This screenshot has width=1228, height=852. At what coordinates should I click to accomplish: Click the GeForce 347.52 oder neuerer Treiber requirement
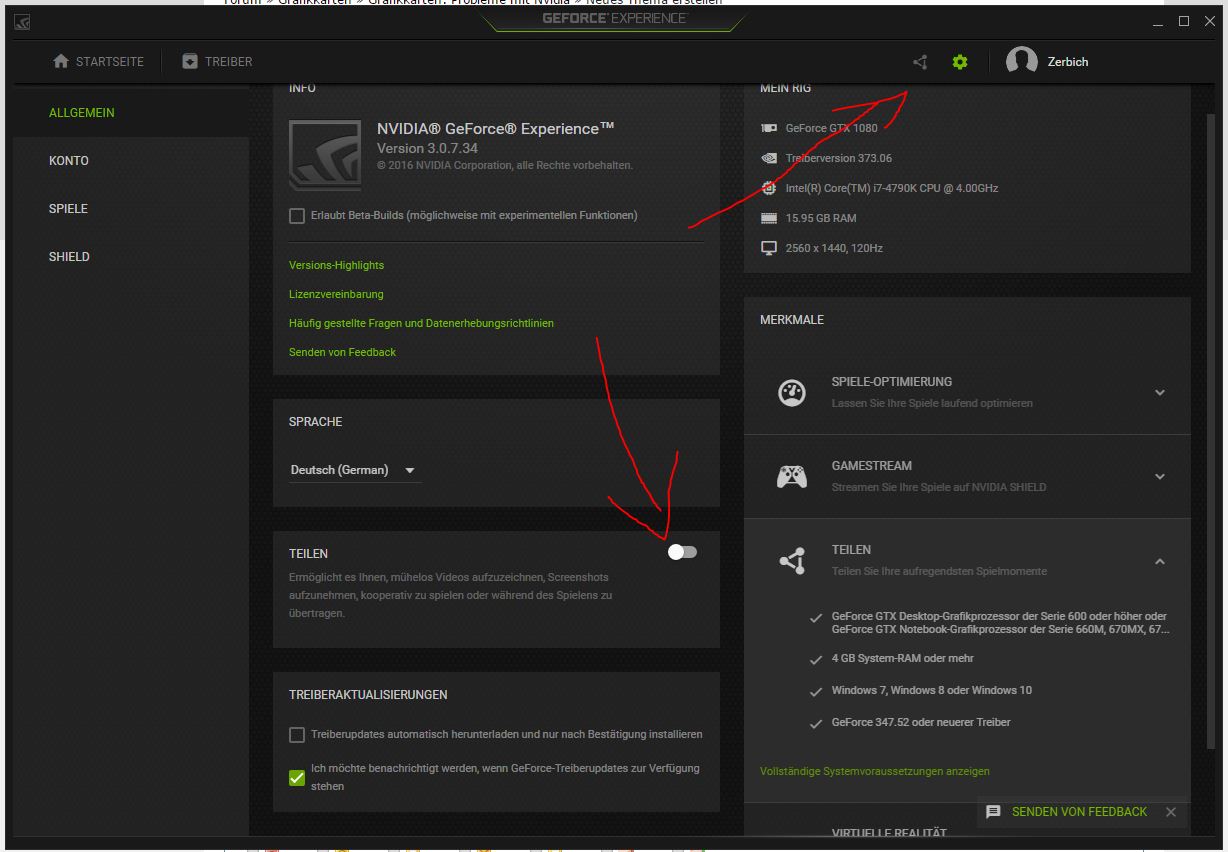921,722
